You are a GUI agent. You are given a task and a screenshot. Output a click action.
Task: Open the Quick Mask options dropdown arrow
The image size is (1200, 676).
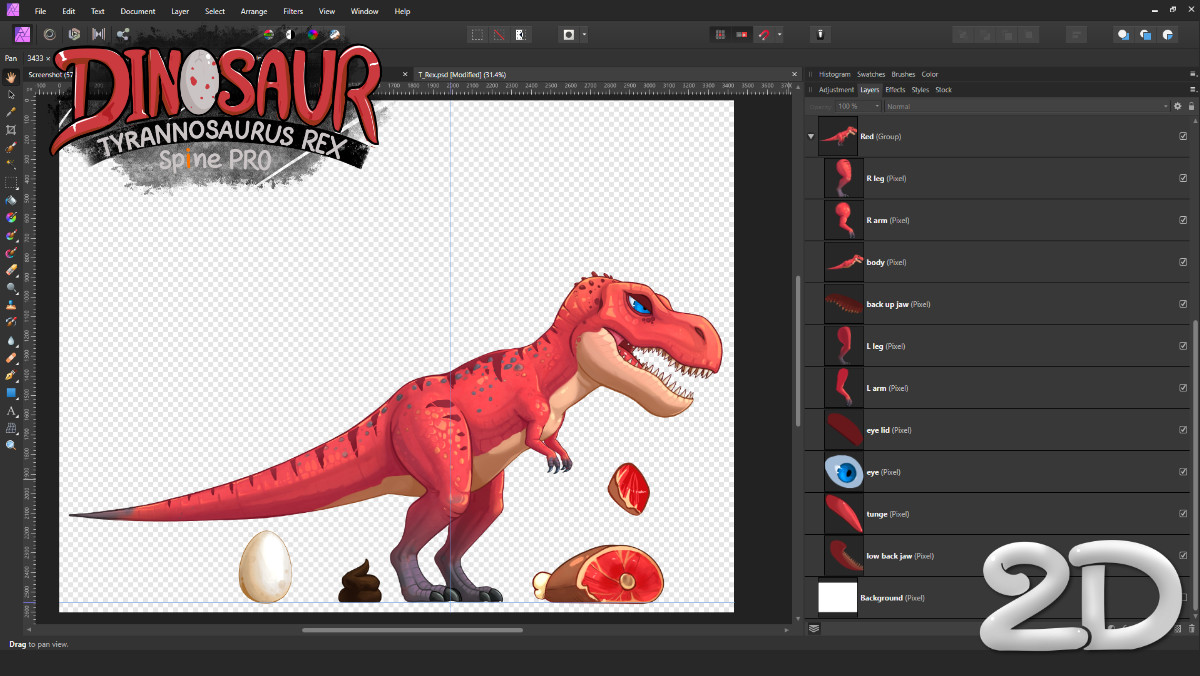584,34
